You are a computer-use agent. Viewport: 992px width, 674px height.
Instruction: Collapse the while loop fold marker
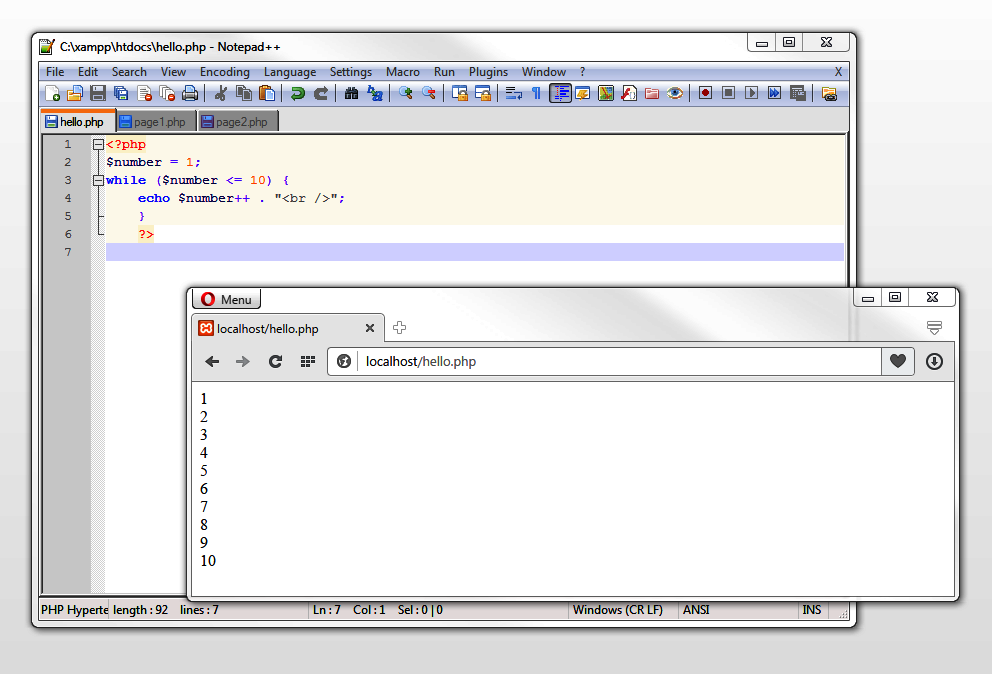coord(98,181)
